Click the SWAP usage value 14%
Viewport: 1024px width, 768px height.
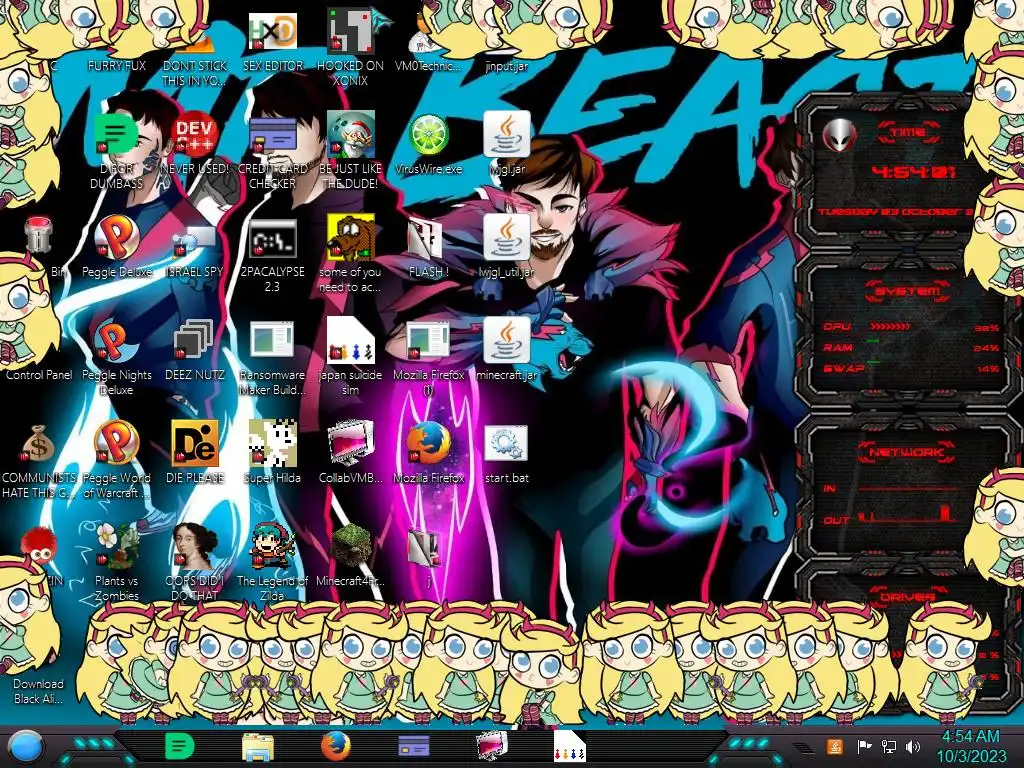(x=988, y=369)
